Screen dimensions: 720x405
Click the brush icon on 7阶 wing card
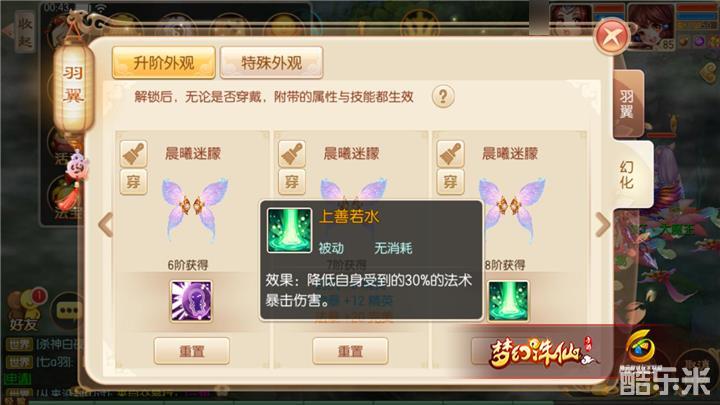pos(292,154)
